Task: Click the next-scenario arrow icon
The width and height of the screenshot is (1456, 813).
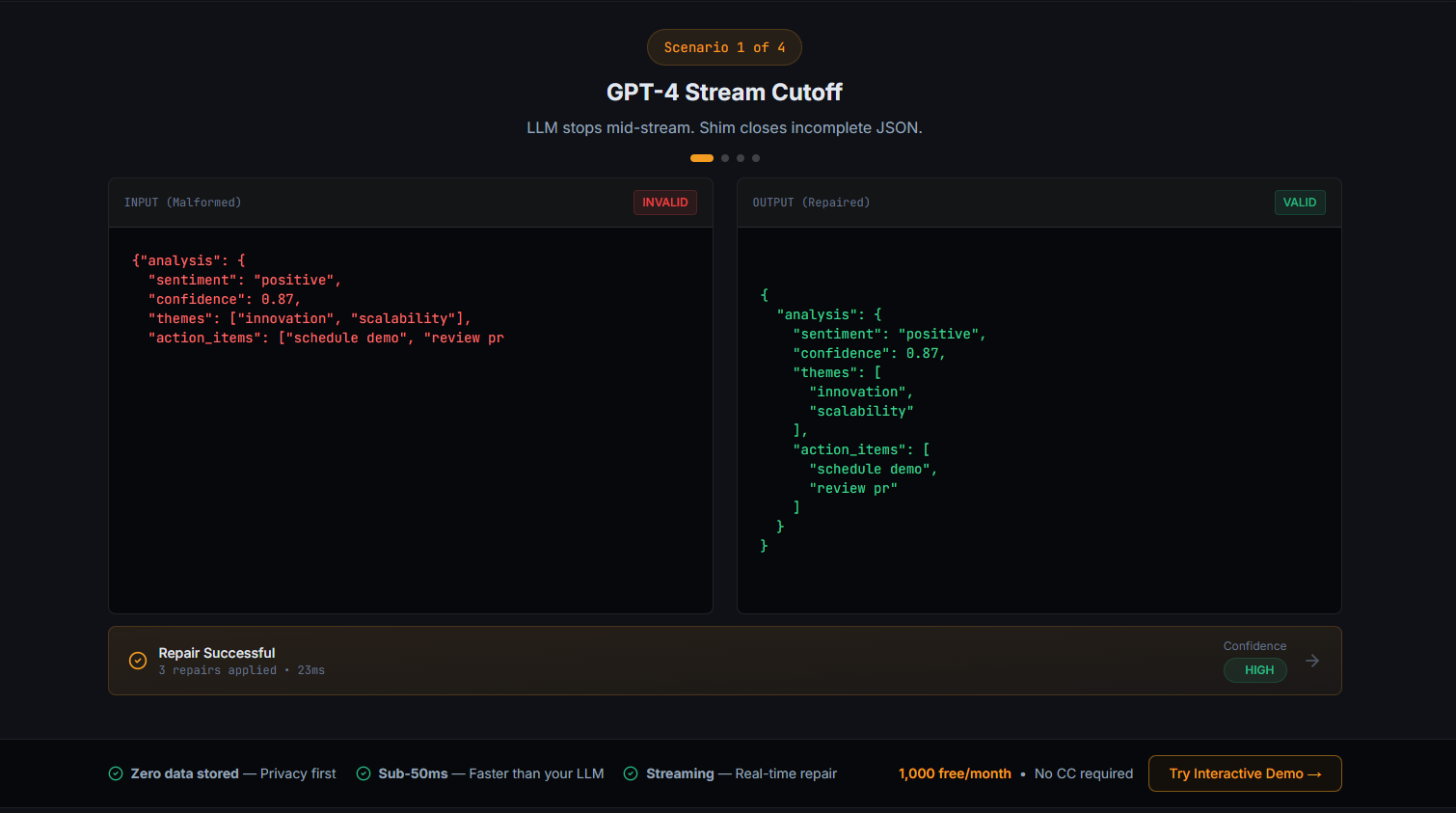Action: [1311, 661]
